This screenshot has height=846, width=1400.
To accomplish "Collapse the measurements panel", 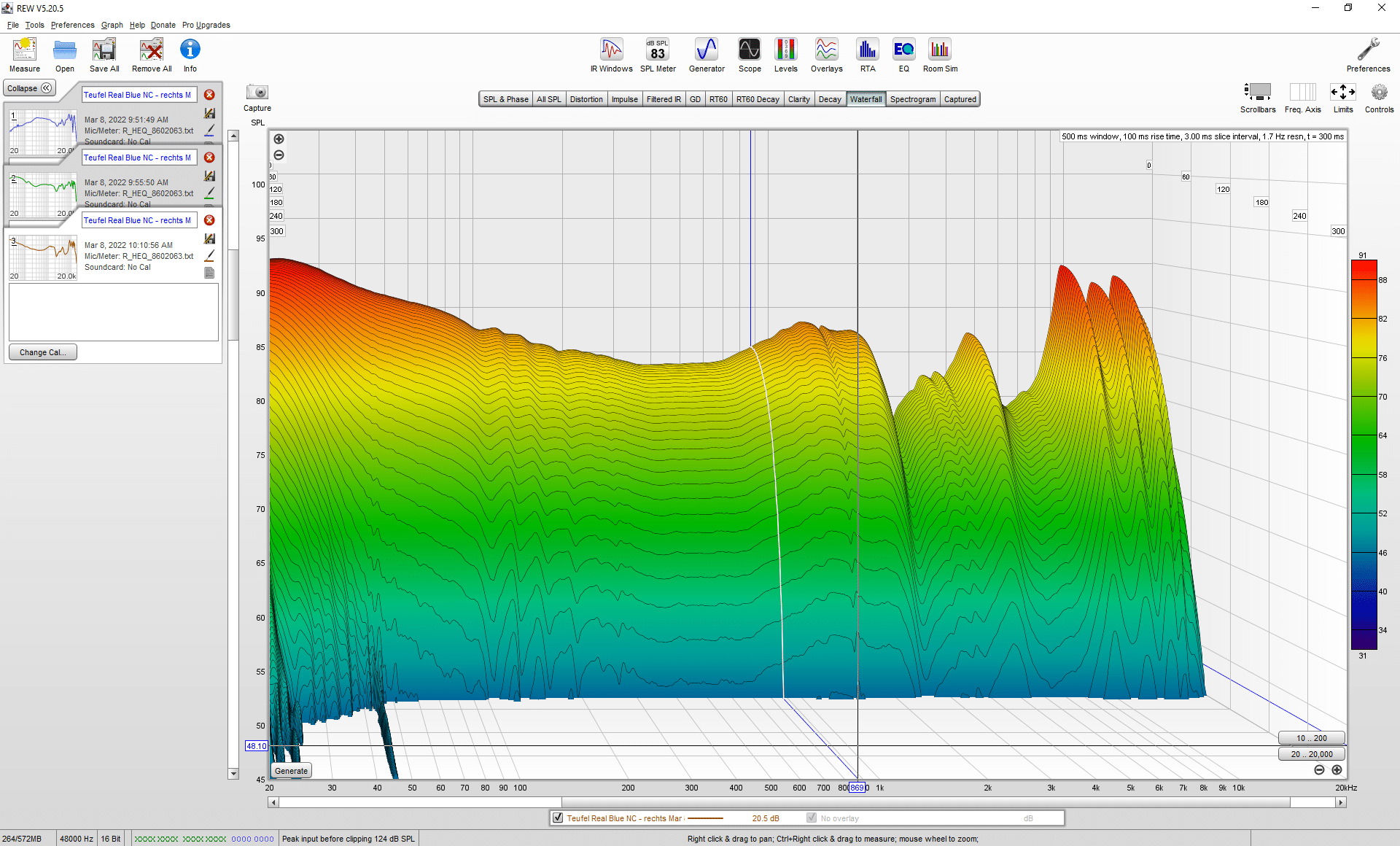I will pyautogui.click(x=30, y=88).
